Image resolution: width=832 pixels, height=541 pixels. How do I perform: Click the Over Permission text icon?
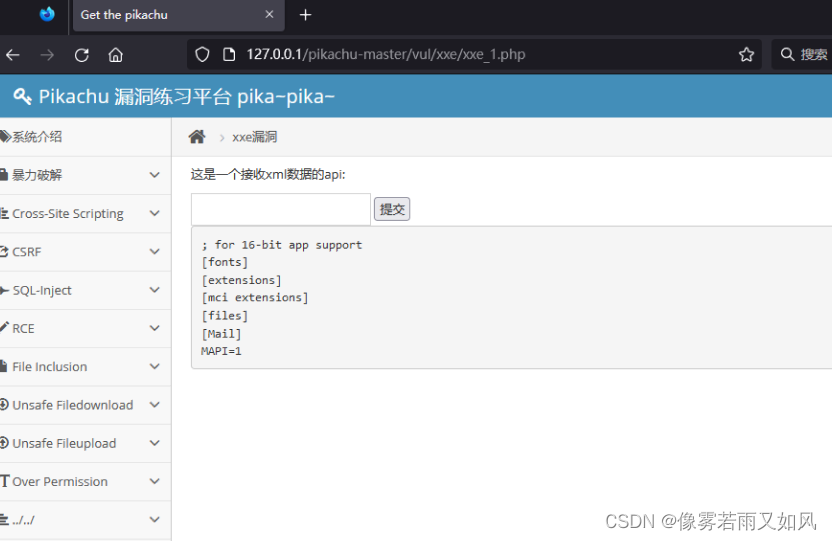coord(5,481)
